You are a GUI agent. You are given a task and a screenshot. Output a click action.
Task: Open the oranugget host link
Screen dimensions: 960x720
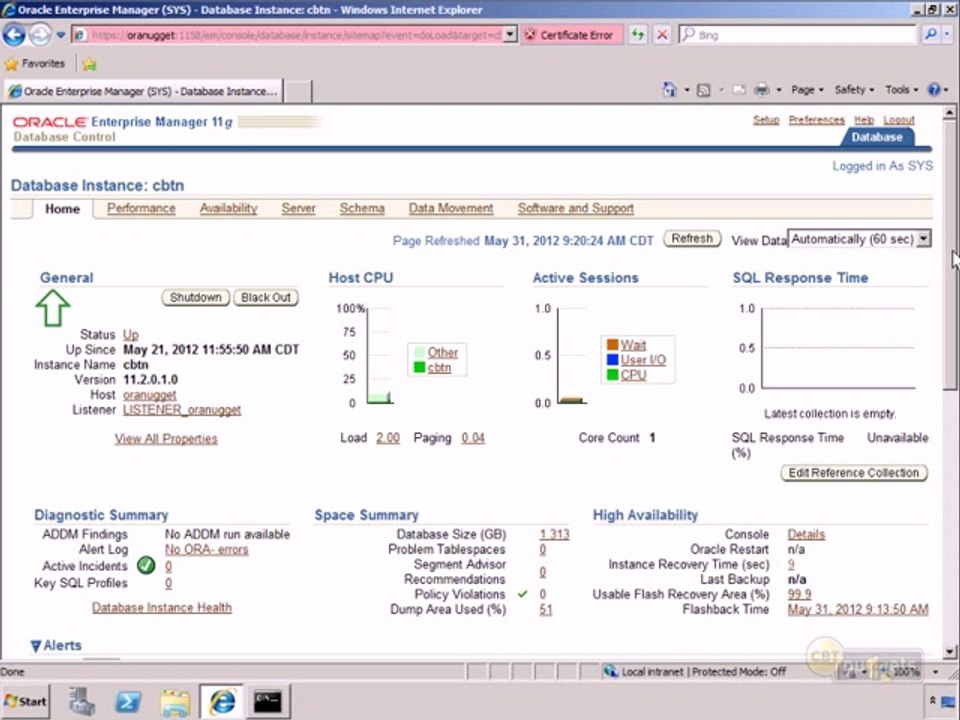pos(149,395)
